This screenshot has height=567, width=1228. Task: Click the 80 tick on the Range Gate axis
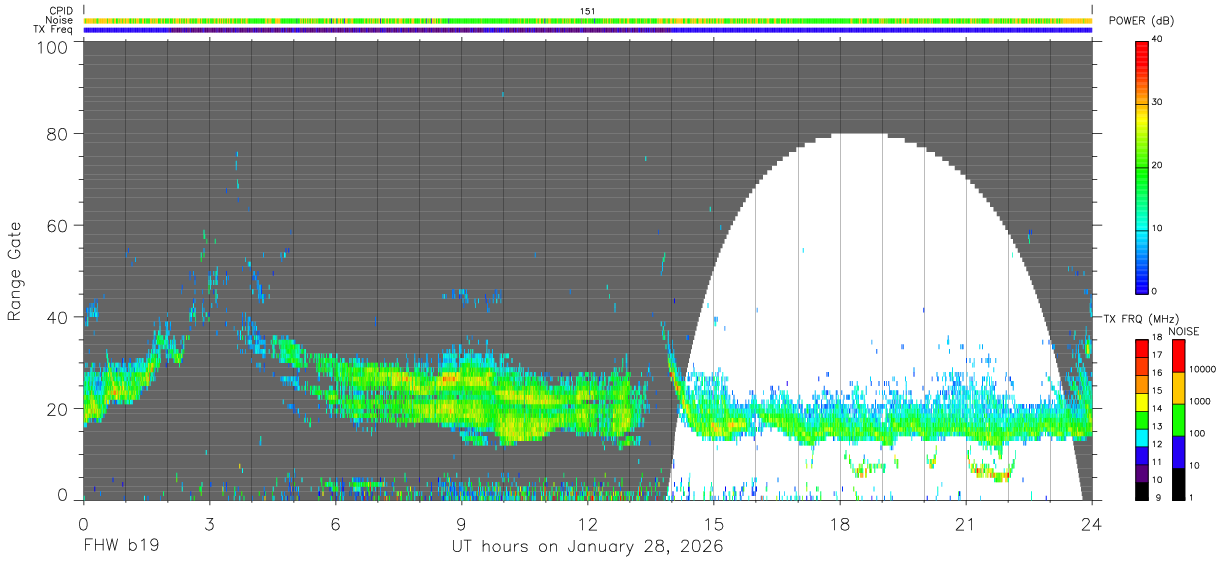pos(58,134)
